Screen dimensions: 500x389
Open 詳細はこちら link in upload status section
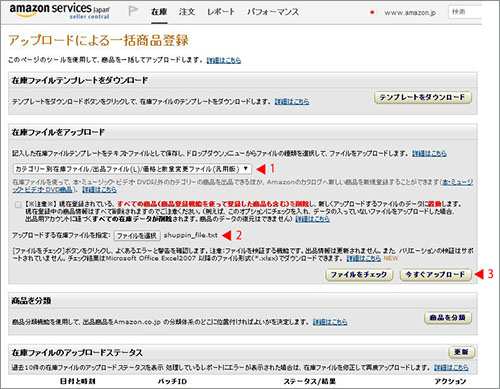coord(451,368)
